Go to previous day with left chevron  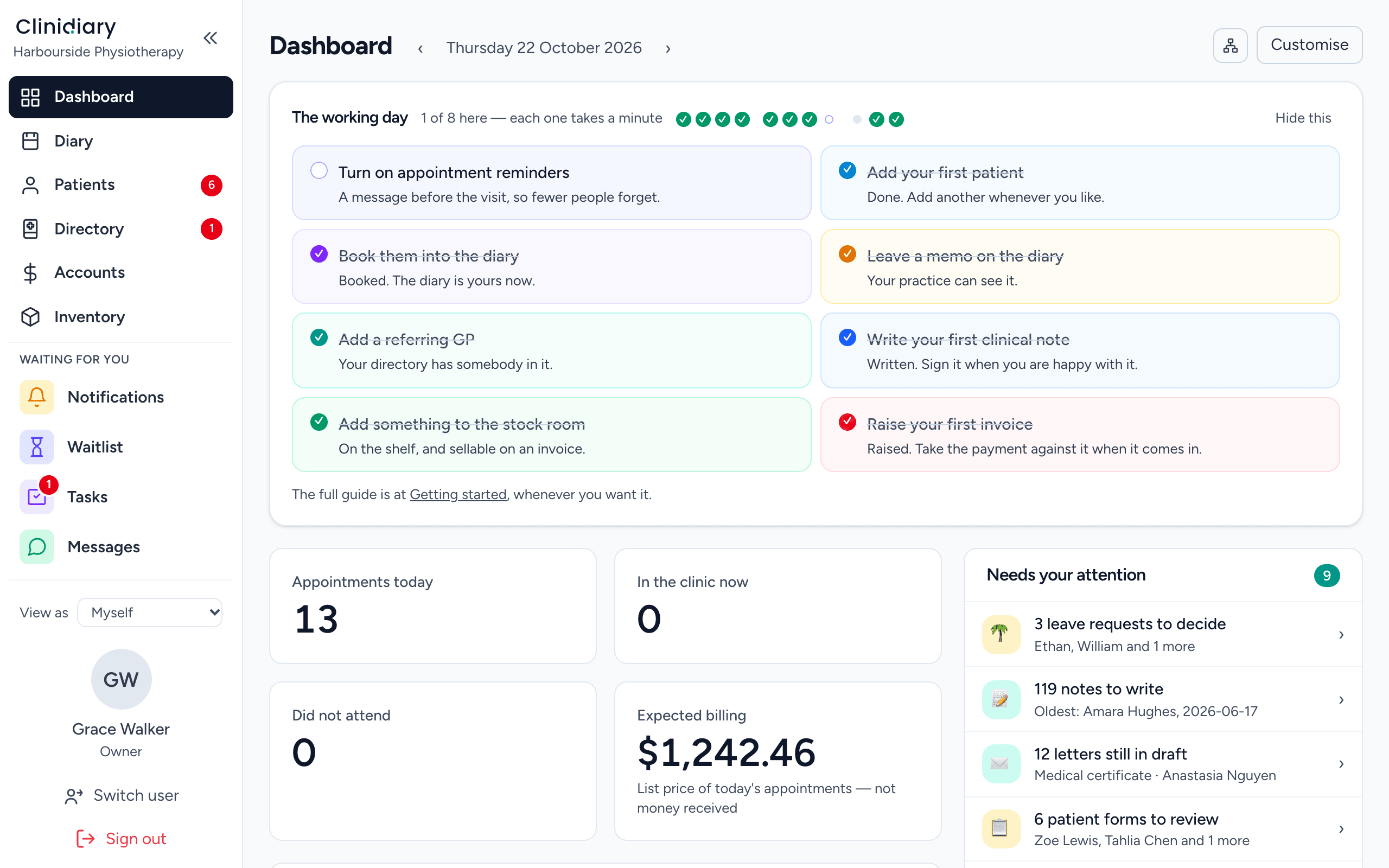[420, 48]
